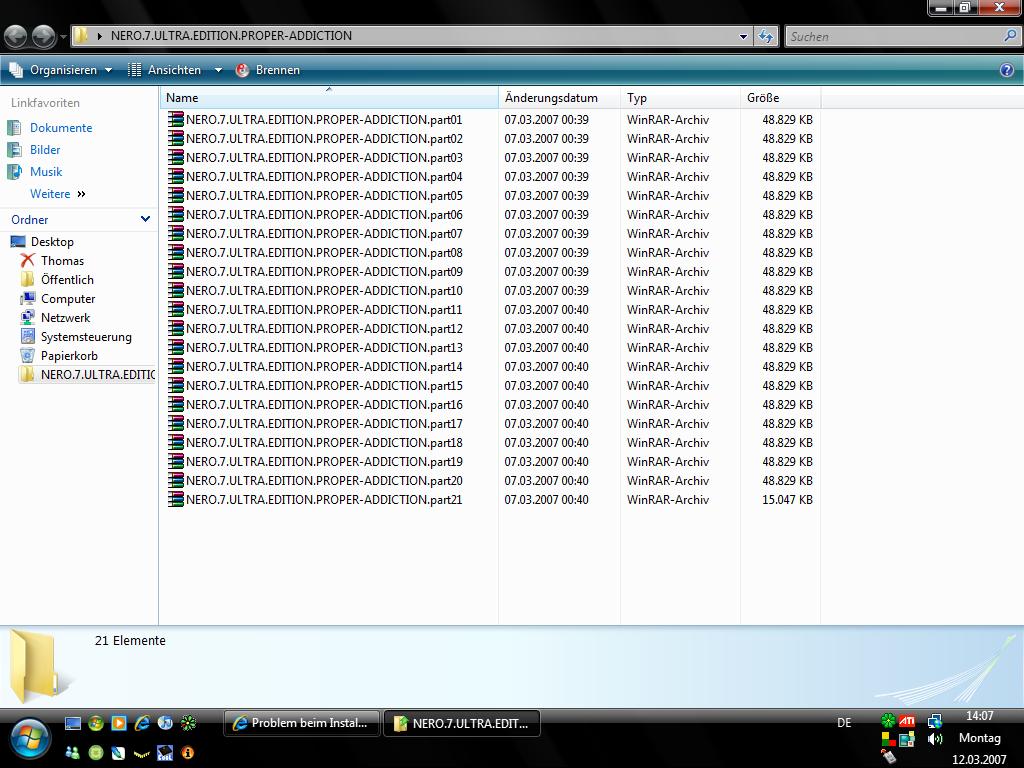Select WinRAR icon of part21 archive
Screen dimensions: 1024x768
[176, 500]
